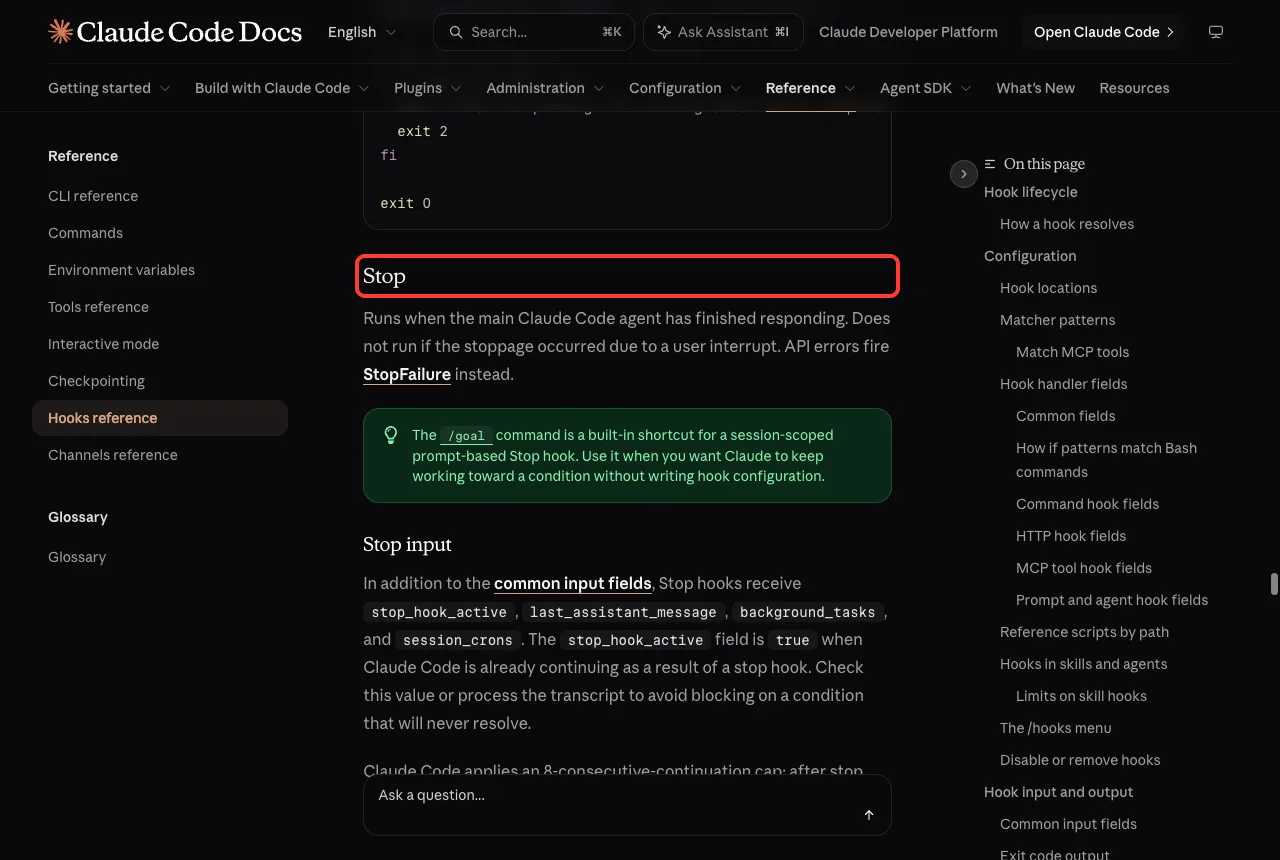Image resolution: width=1280 pixels, height=860 pixels.
Task: Click the Claude Code Docs starburst logo
Action: click(x=60, y=32)
